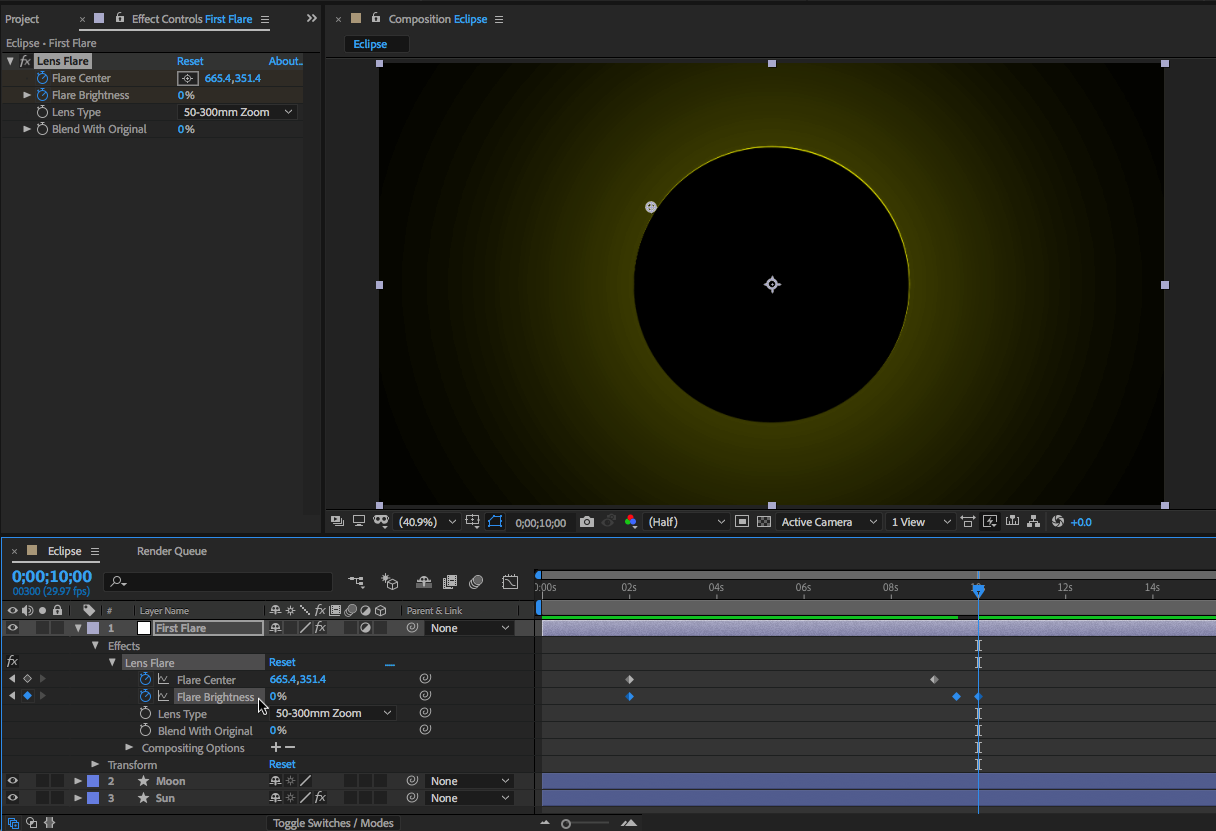Image resolution: width=1216 pixels, height=831 pixels.
Task: Open the Graph Editor in the timeline
Action: click(x=510, y=582)
